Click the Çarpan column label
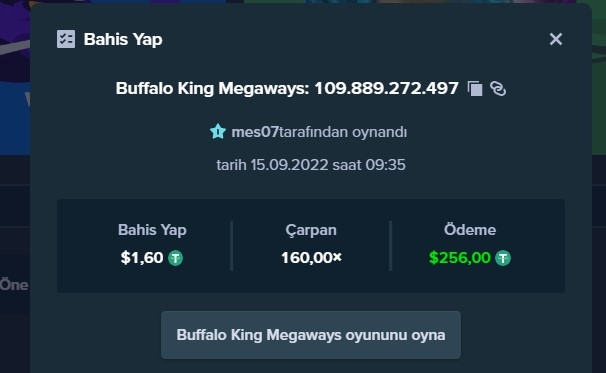Viewport: 606px width, 373px height. coord(311,230)
